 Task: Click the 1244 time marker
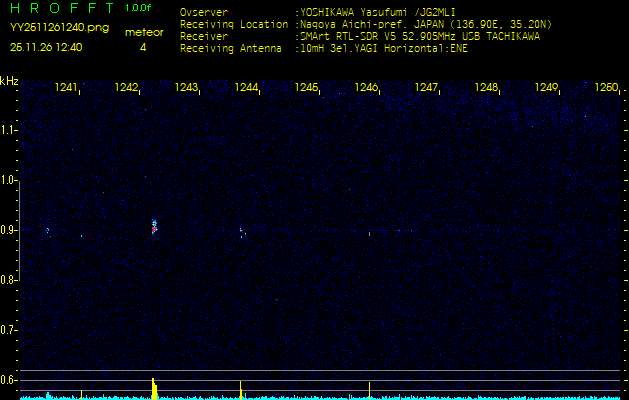[x=247, y=88]
